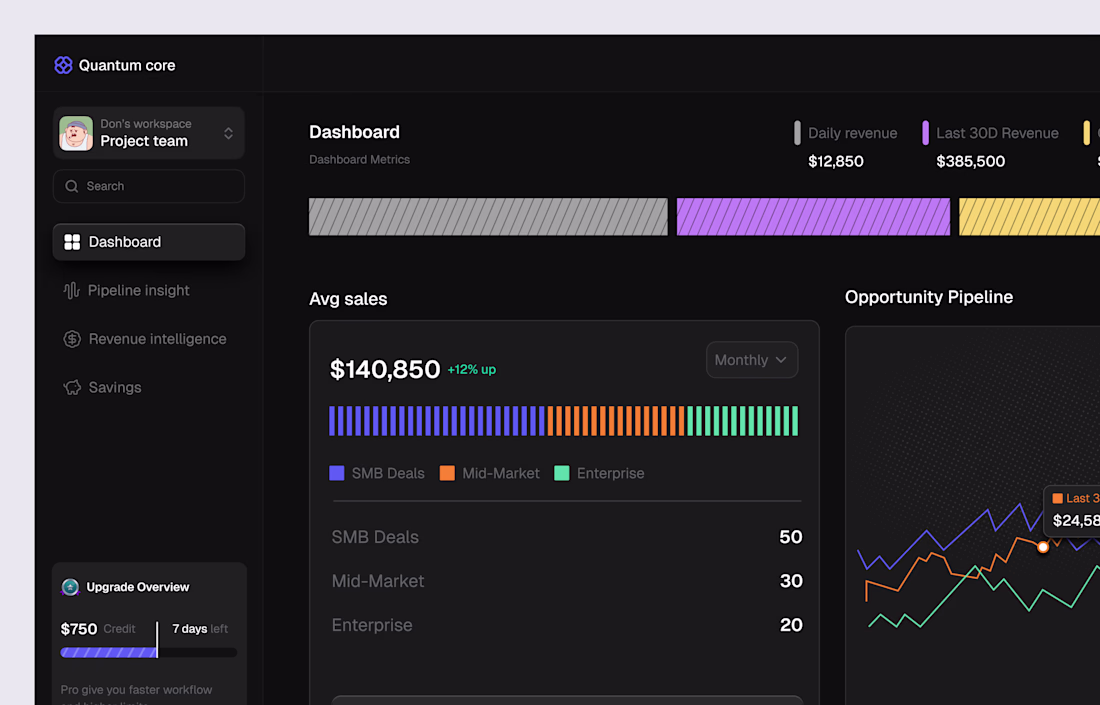Screen dimensions: 1100x705
Task: Click the Pipeline insight waveform icon
Action: pos(72,290)
